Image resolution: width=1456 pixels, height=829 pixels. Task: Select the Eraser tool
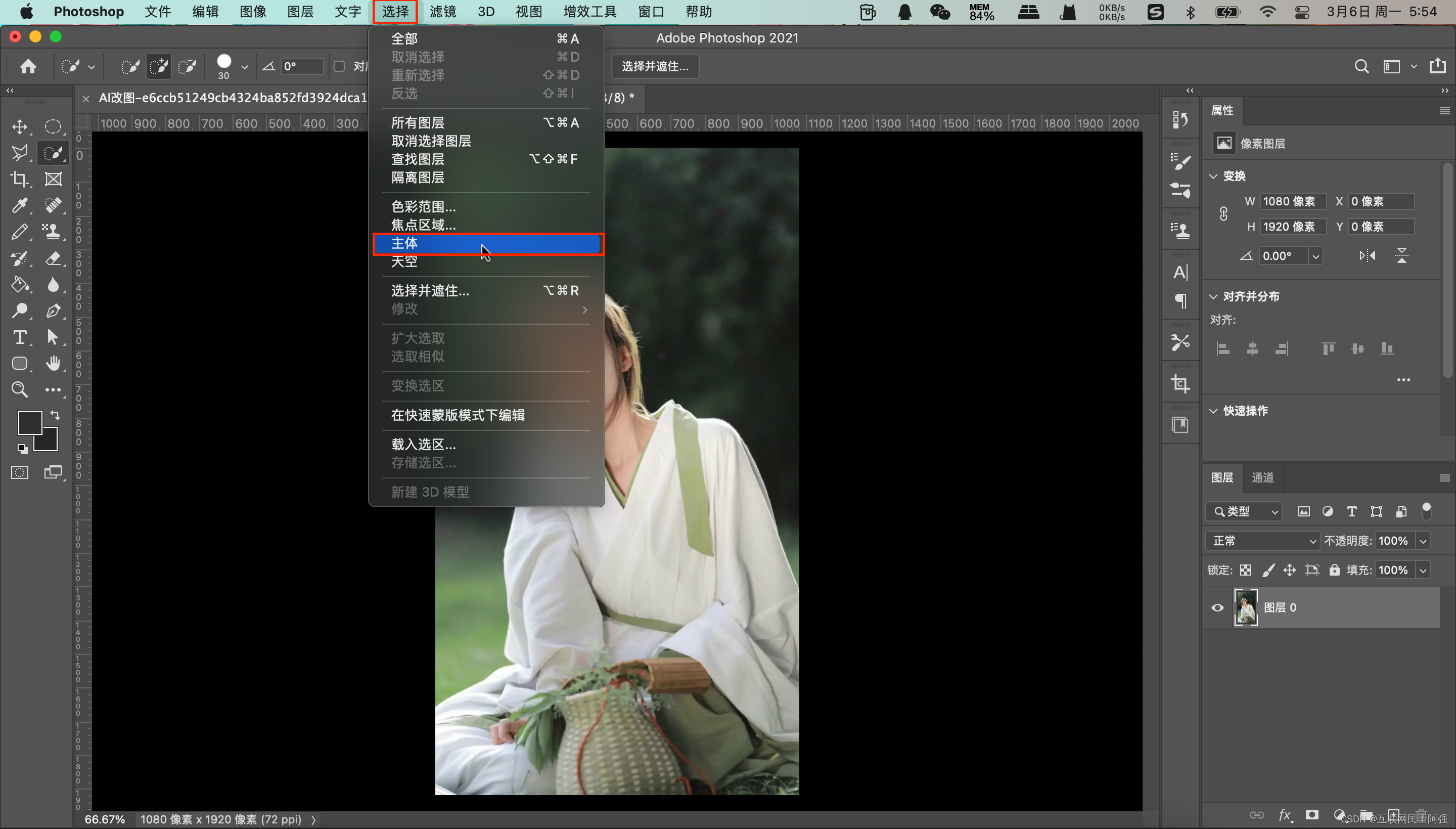coord(53,258)
